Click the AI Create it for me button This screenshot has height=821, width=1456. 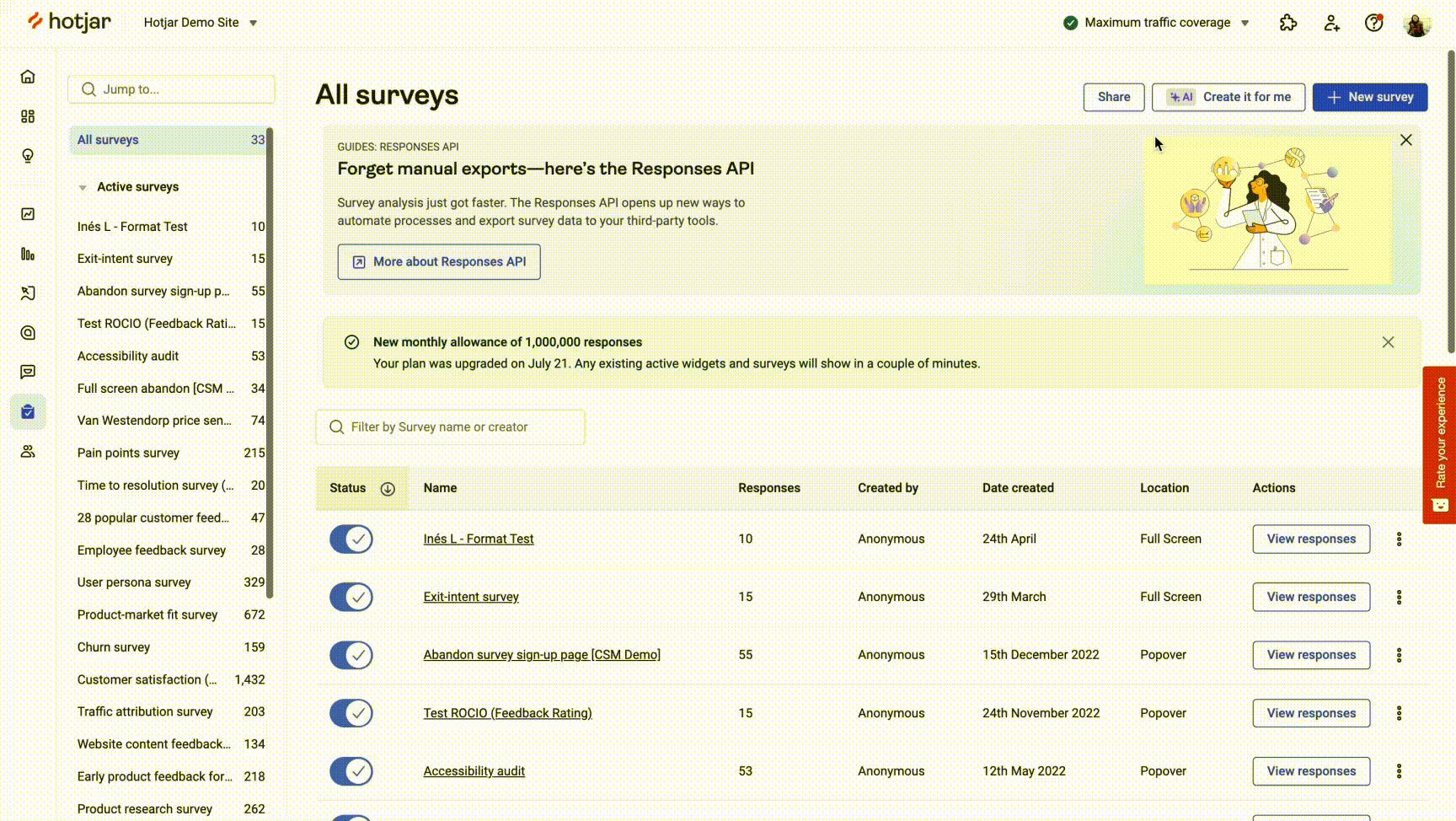(x=1228, y=97)
